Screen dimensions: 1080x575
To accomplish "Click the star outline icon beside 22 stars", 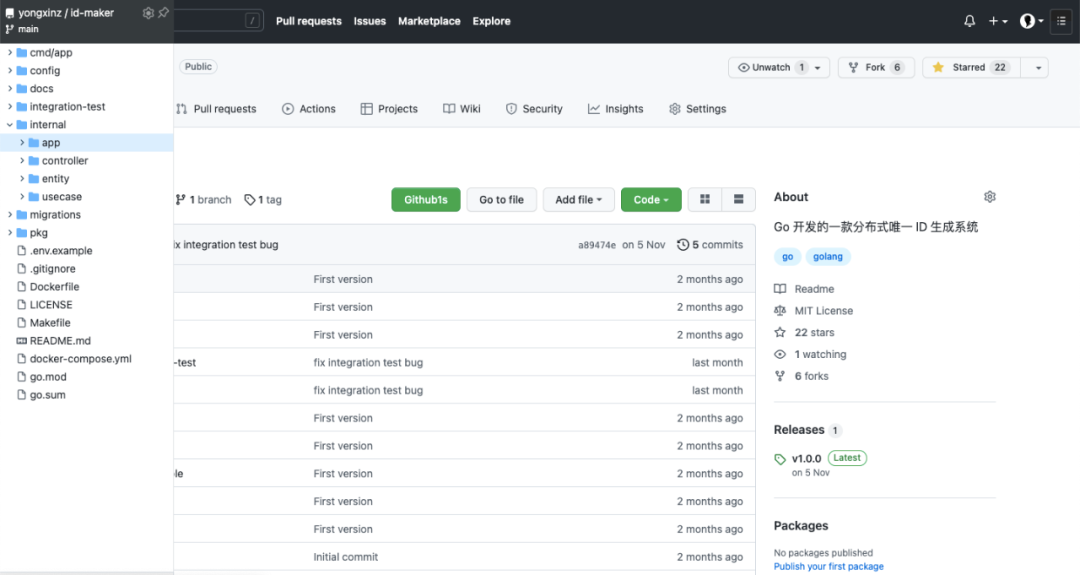I will 780,333.
